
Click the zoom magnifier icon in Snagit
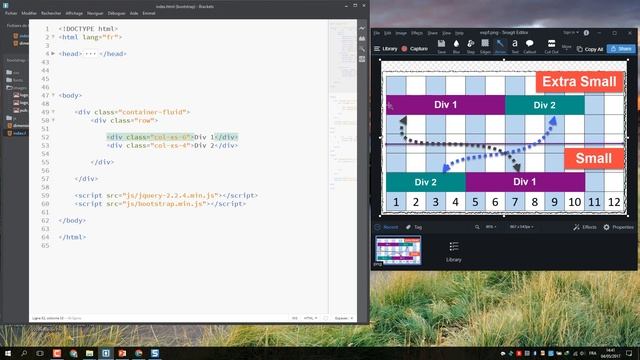(477, 227)
